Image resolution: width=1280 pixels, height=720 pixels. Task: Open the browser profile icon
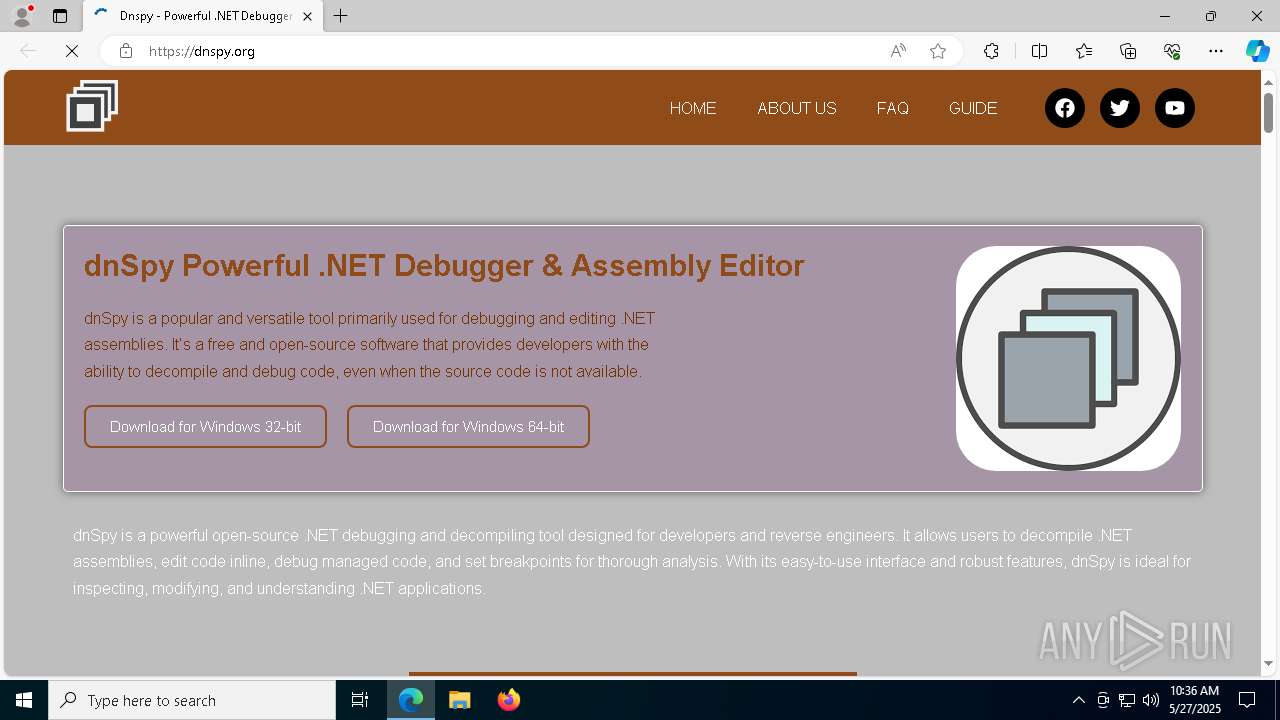pos(22,16)
